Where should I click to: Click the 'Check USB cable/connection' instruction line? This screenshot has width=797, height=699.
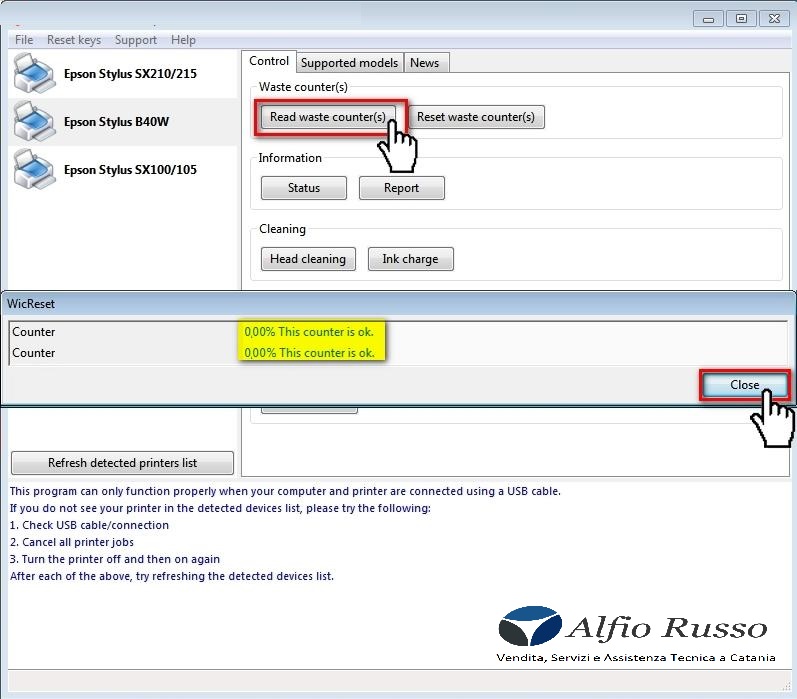coord(89,525)
